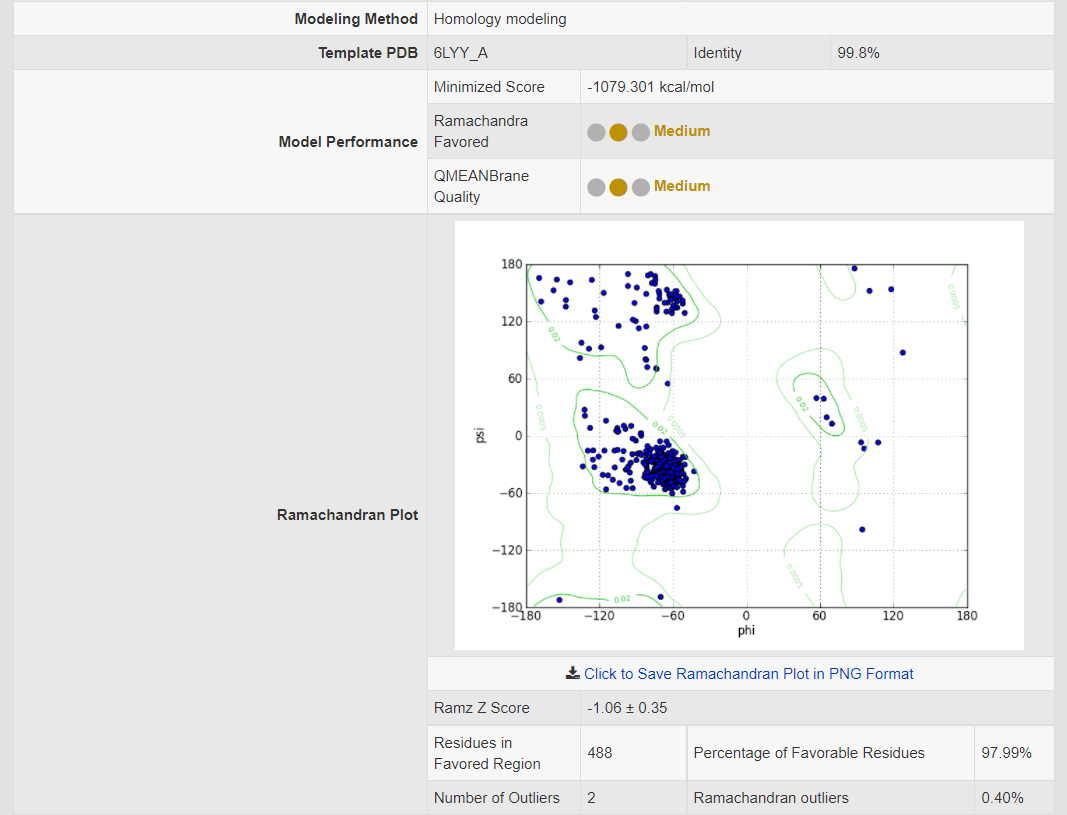Click the Template PDB label
The image size is (1067, 815).
(368, 53)
